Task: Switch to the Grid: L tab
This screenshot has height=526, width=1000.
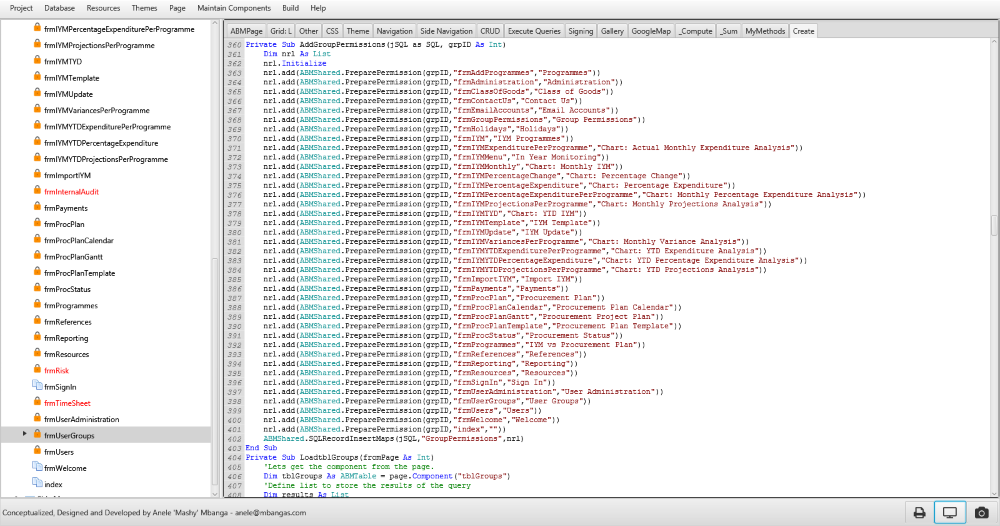Action: coord(281,31)
